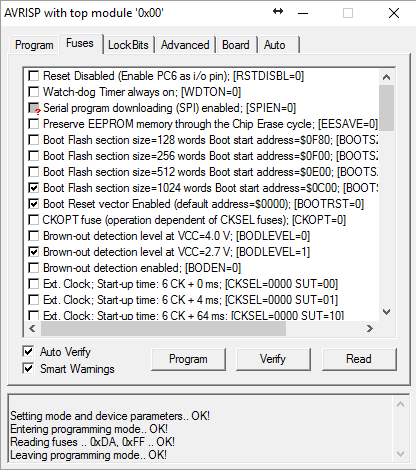Click fuse list scroll up arrow
The width and height of the screenshot is (416, 472).
(387, 77)
